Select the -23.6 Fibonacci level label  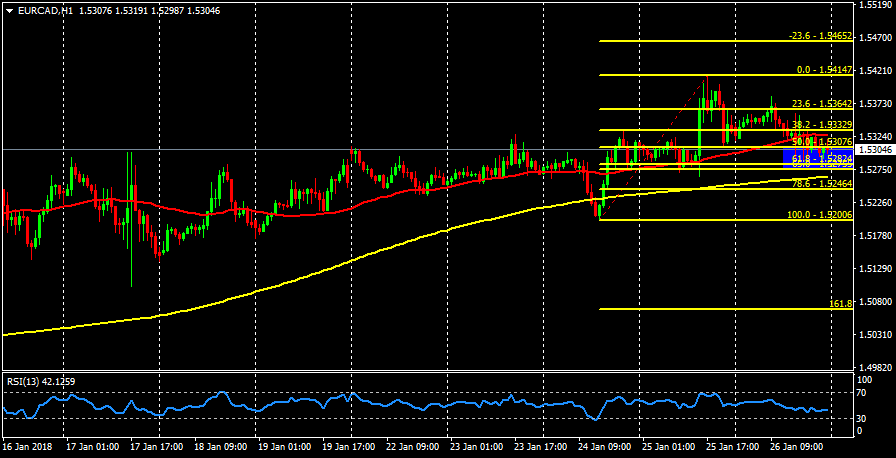[818, 35]
